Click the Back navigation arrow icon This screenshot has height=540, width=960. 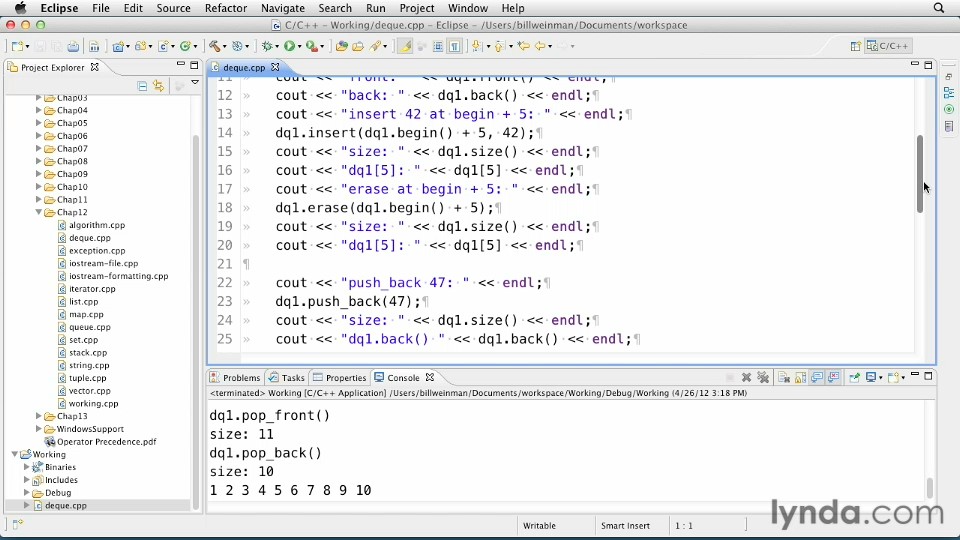click(540, 46)
